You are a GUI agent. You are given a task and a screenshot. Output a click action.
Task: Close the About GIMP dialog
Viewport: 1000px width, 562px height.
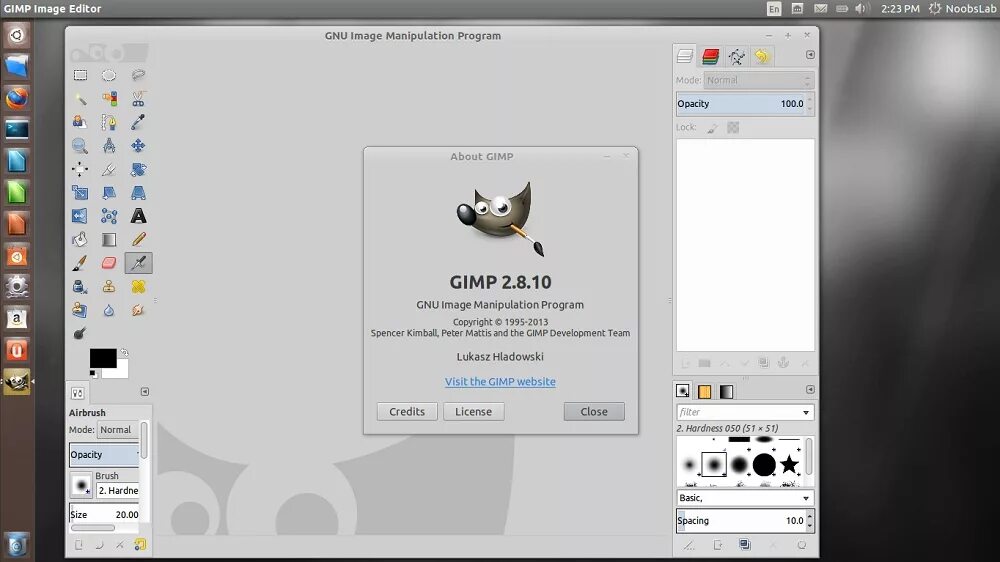coord(594,411)
